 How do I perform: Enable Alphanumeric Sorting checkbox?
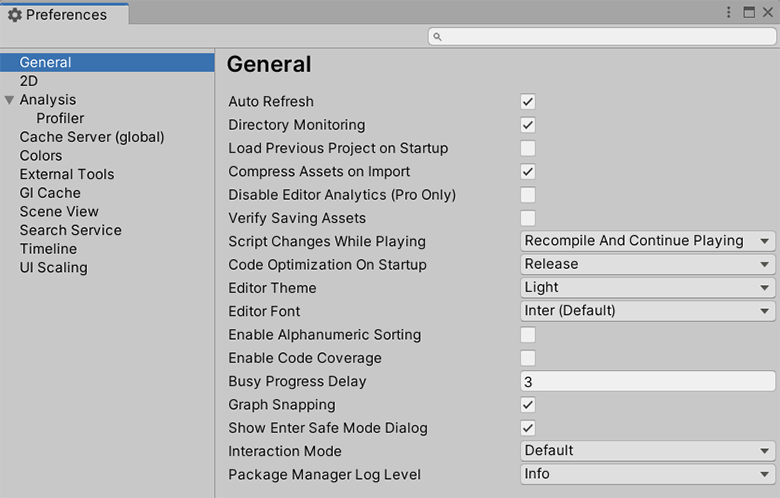[x=527, y=335]
